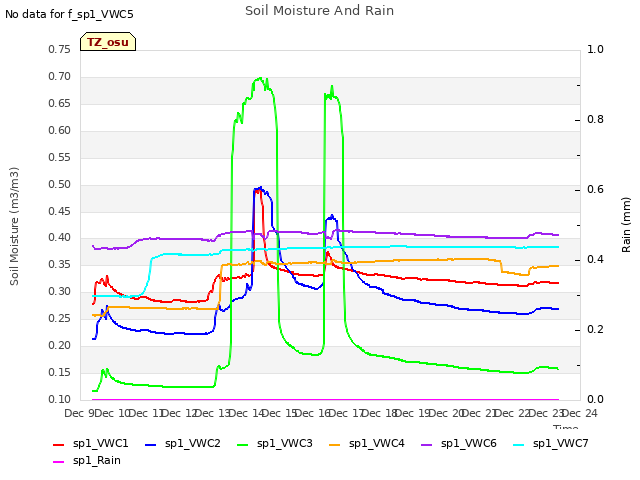Click red sp1_VWC1 legend color marker
The image size is (640, 480).
tap(59, 444)
